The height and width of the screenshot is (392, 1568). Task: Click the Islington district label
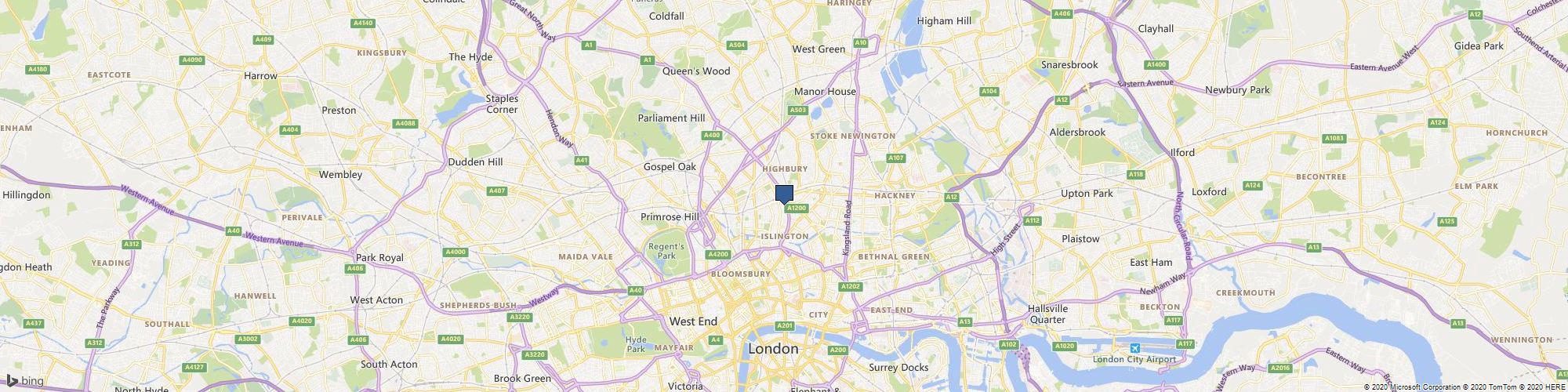tap(784, 236)
